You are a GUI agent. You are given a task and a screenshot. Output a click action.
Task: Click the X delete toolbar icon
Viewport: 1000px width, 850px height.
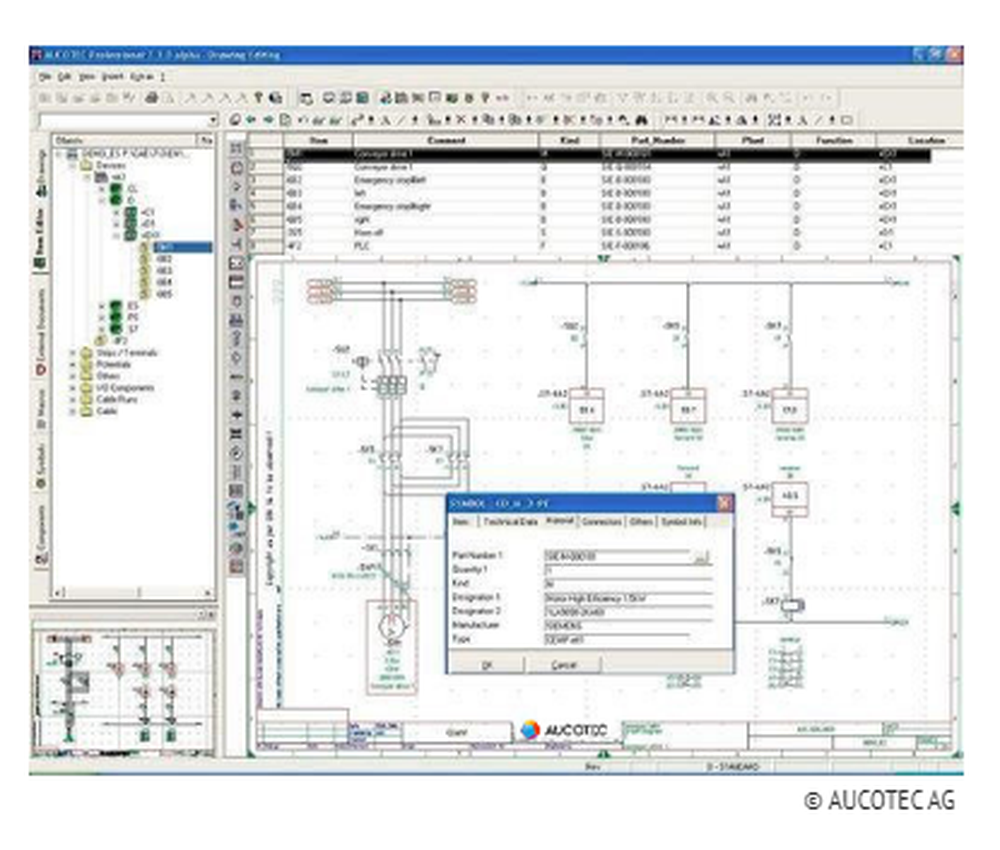[461, 119]
